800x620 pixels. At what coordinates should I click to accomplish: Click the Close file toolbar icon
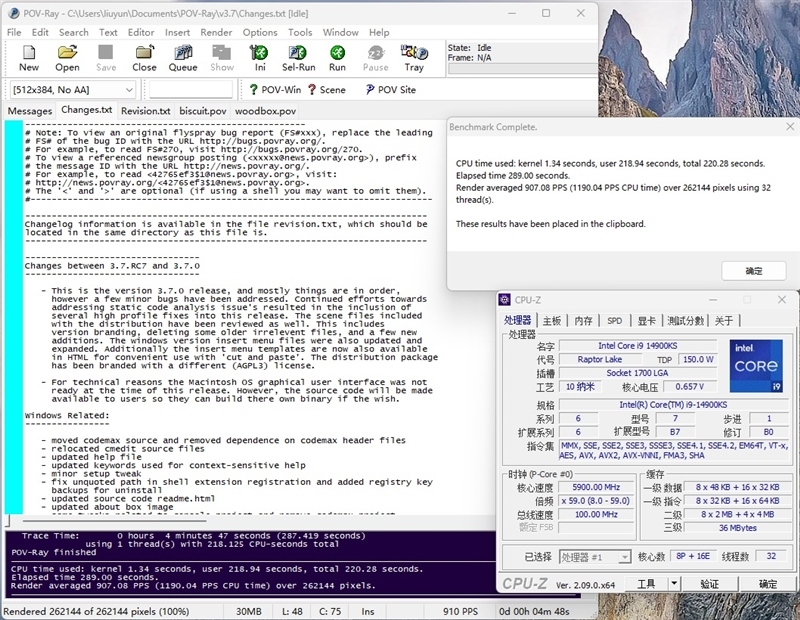click(144, 58)
